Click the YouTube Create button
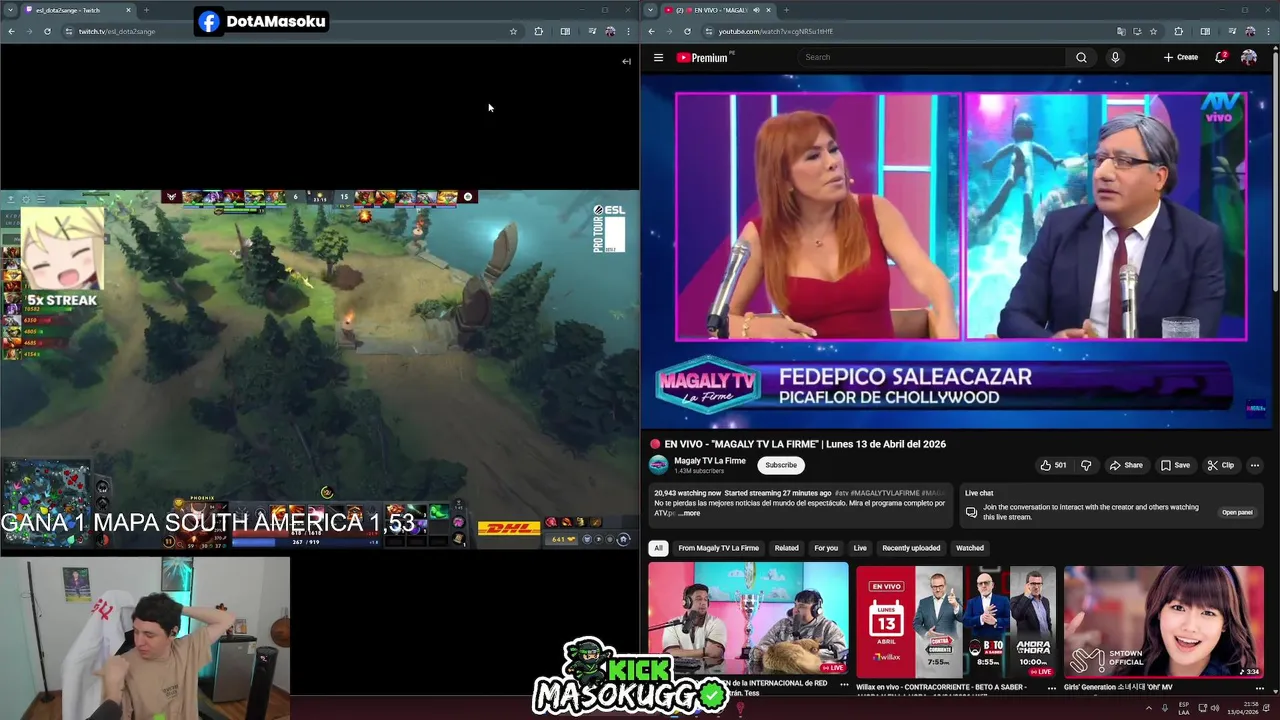Viewport: 1280px width, 720px height. 1181,57
